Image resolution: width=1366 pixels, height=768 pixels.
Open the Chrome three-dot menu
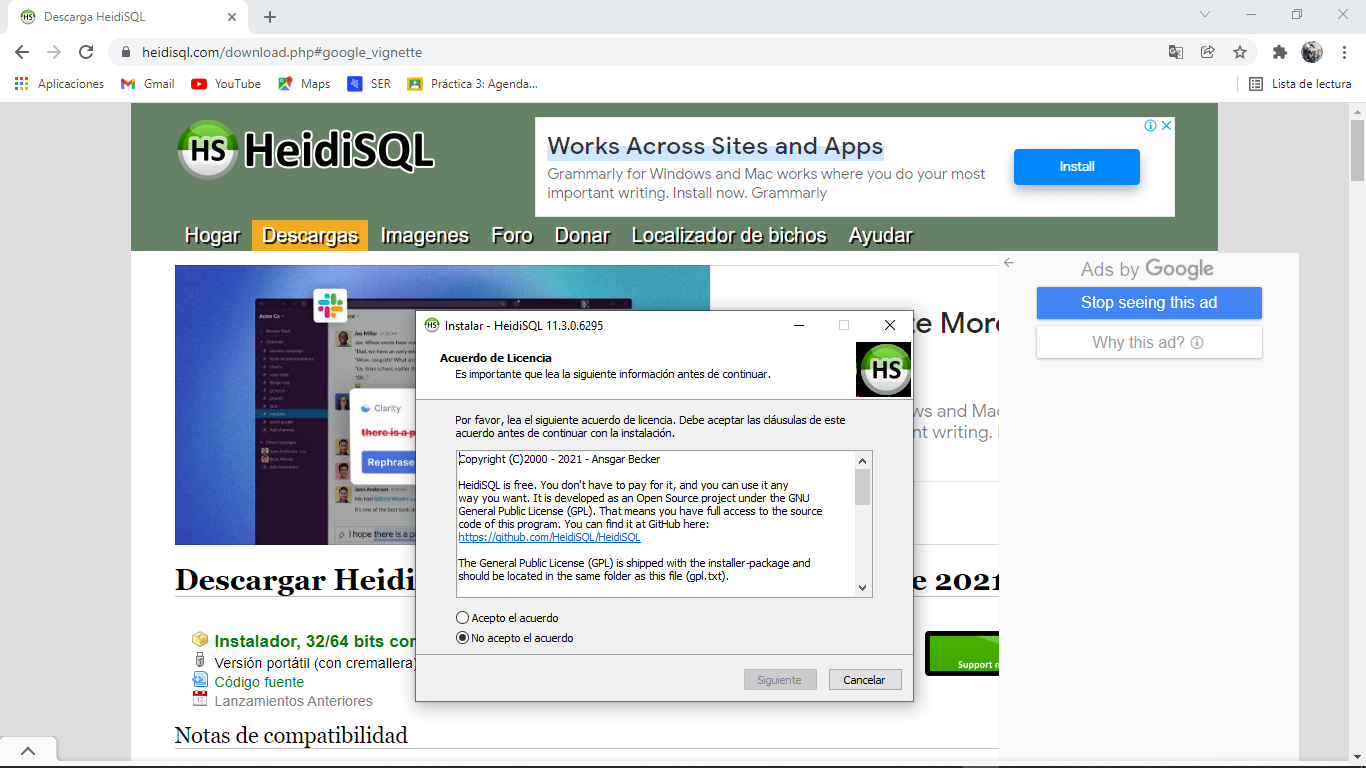click(1345, 51)
